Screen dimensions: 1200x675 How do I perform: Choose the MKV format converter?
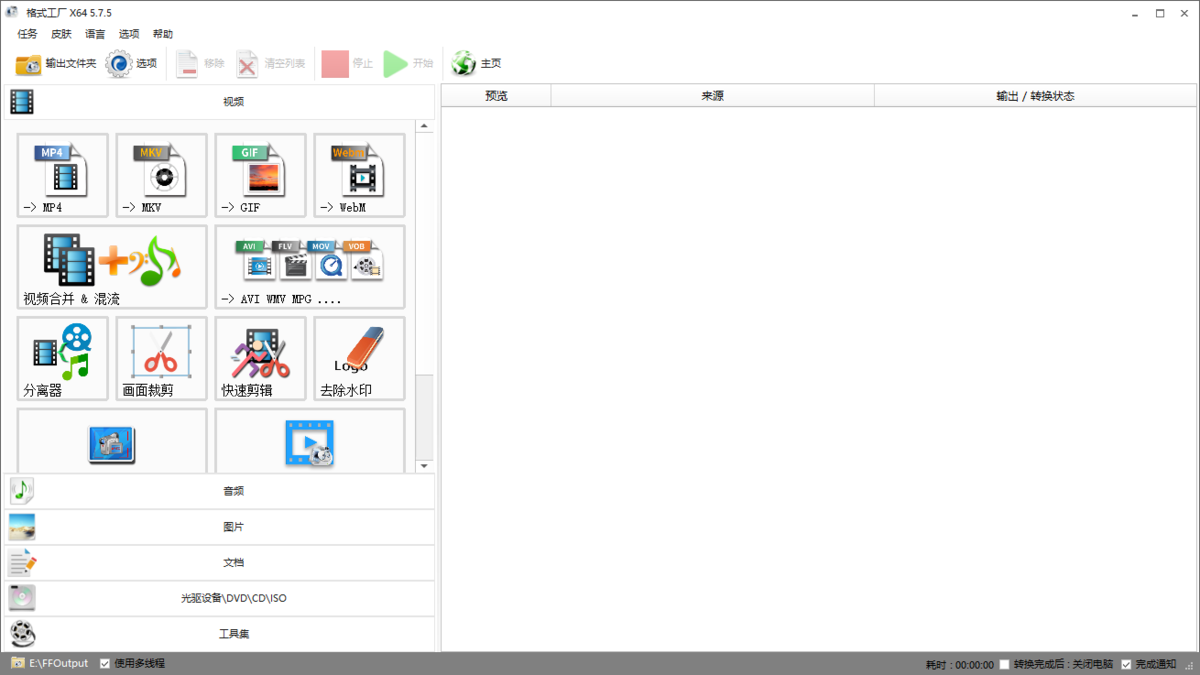tap(161, 175)
